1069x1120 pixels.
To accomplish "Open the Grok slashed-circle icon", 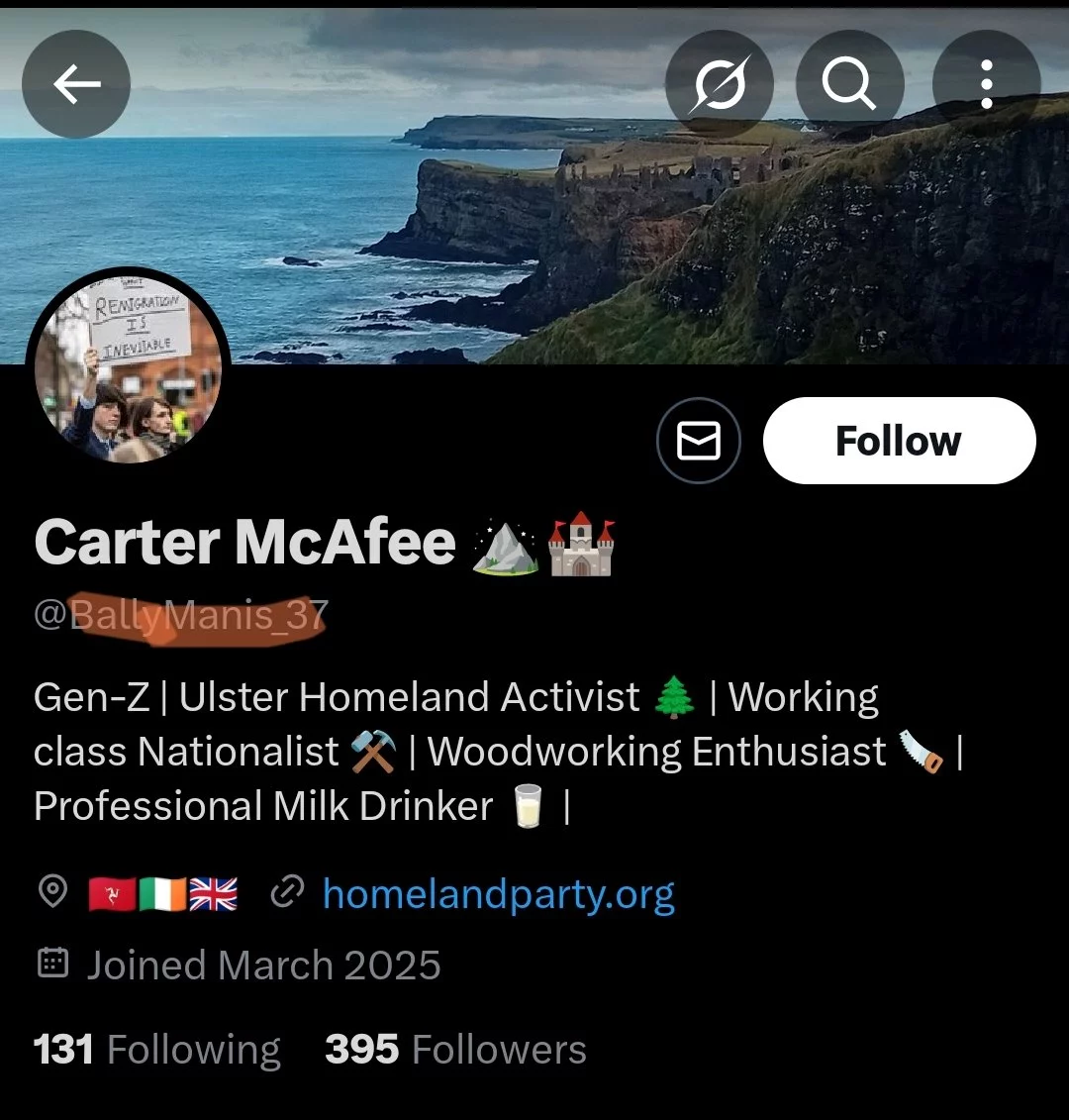I will [x=719, y=83].
